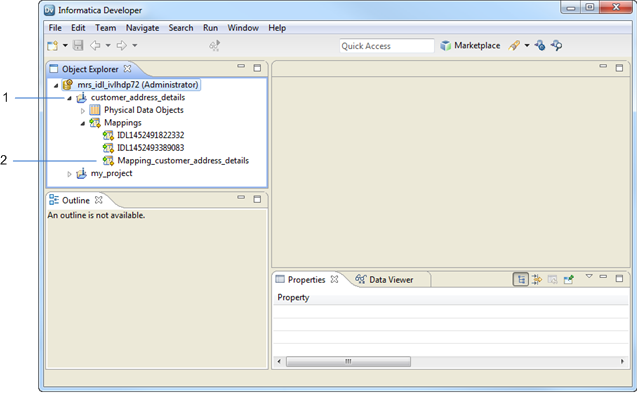Select Mapping_customer_address_details mapping

pos(183,161)
